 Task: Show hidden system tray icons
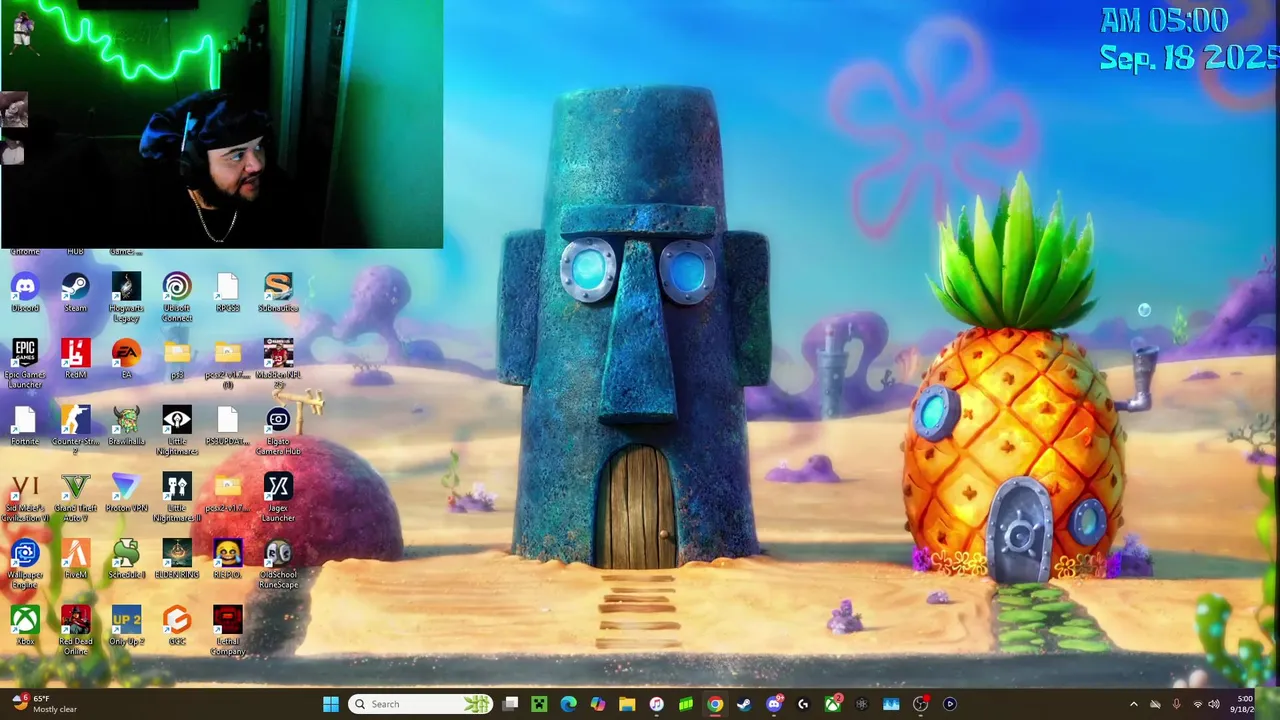point(1133,704)
